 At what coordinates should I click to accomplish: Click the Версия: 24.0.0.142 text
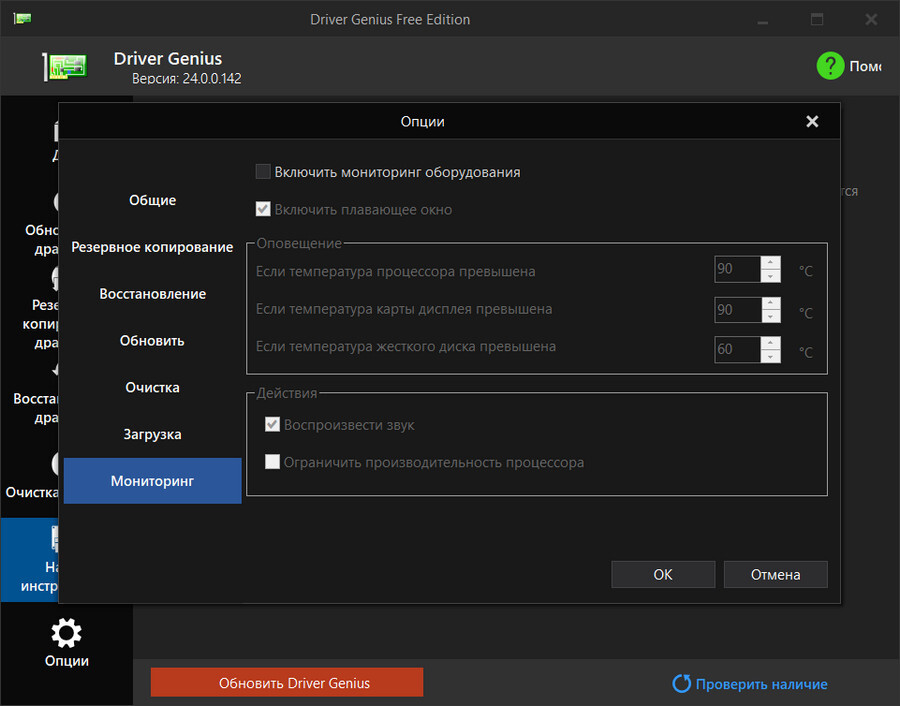(x=187, y=79)
